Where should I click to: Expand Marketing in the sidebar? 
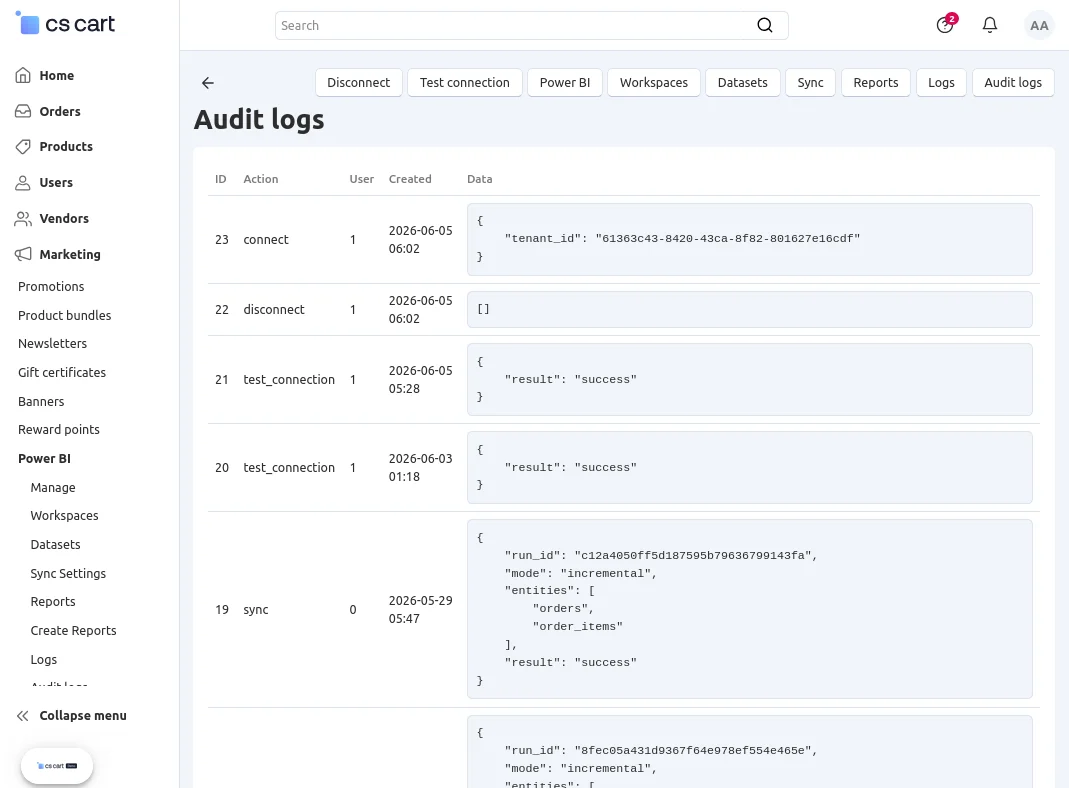pyautogui.click(x=70, y=254)
